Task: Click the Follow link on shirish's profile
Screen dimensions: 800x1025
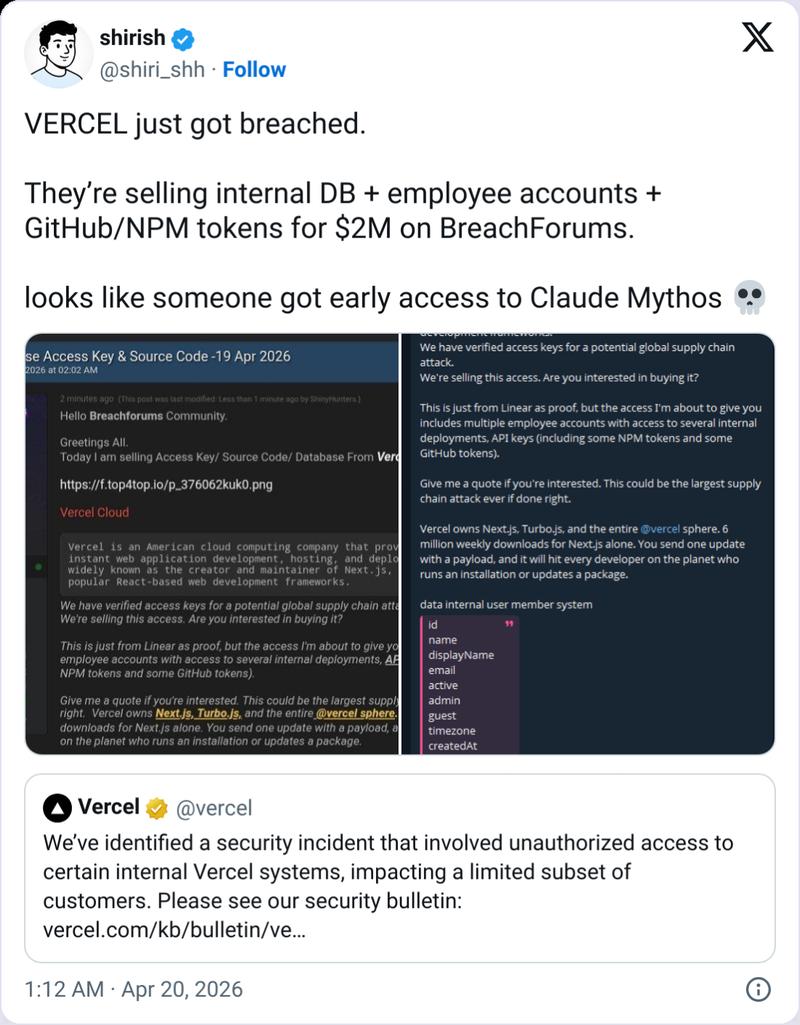Action: 254,70
